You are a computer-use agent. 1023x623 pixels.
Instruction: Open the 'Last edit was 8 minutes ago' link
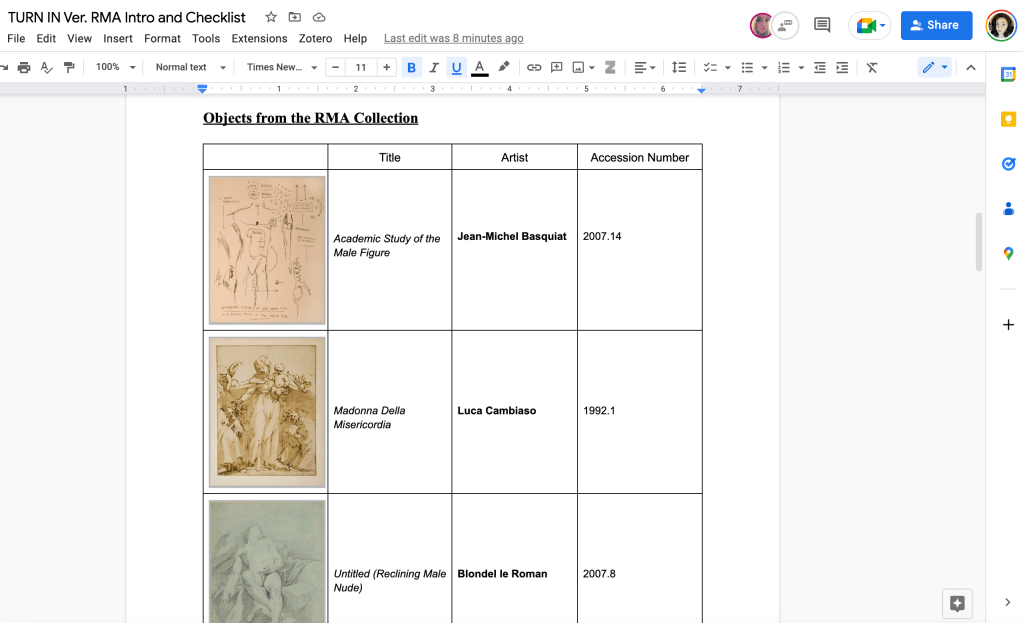(x=453, y=38)
